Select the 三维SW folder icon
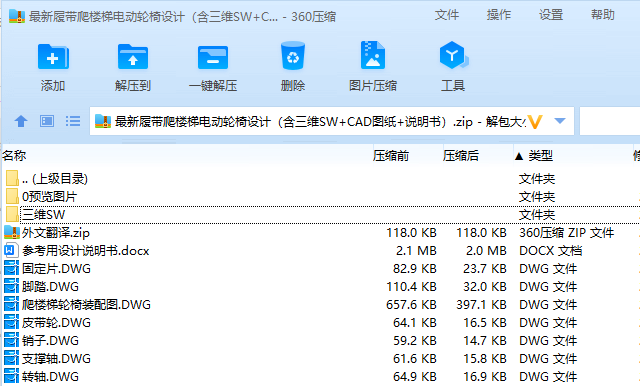Viewport: 640px width, 386px height. 12,214
